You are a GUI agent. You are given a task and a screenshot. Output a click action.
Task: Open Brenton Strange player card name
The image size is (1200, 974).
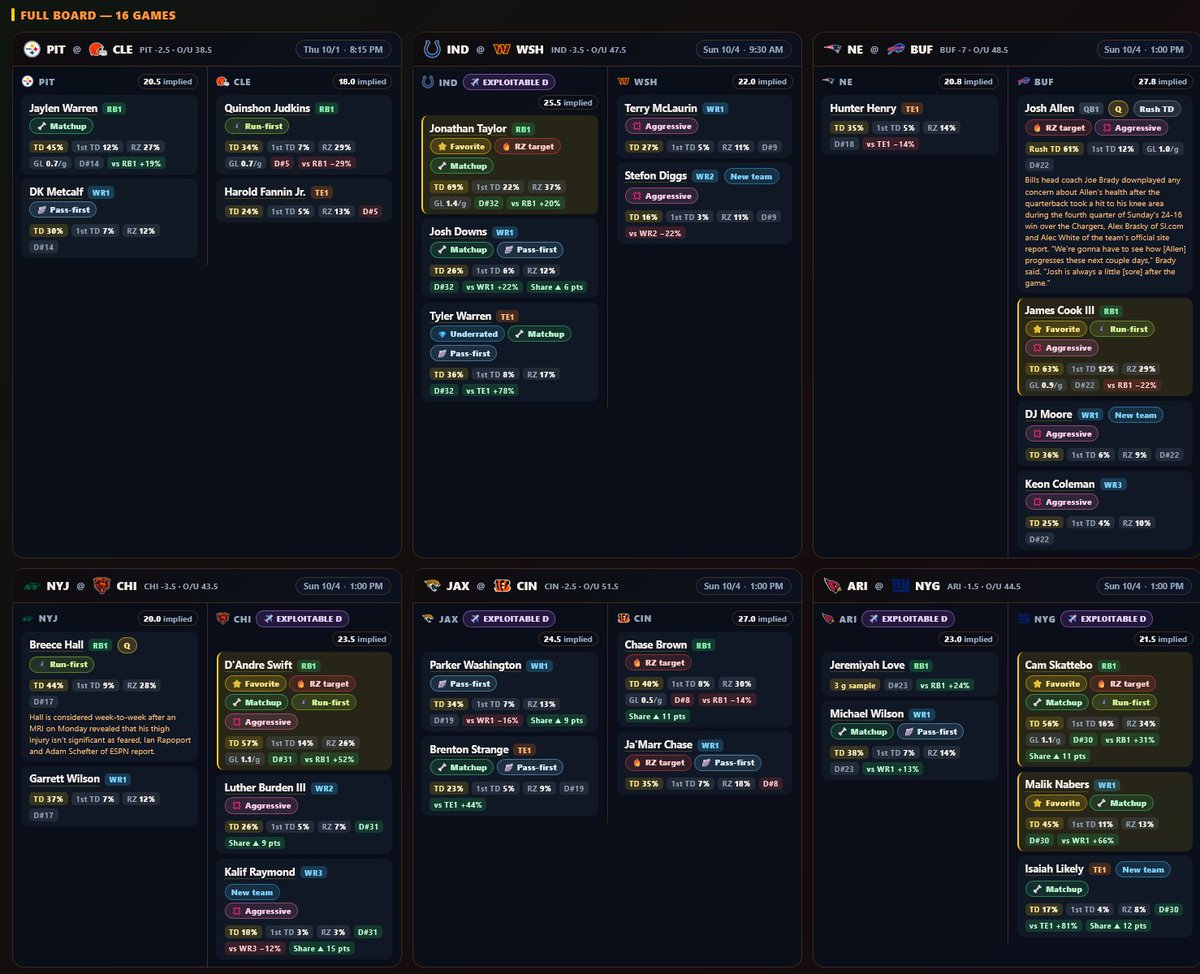point(468,749)
